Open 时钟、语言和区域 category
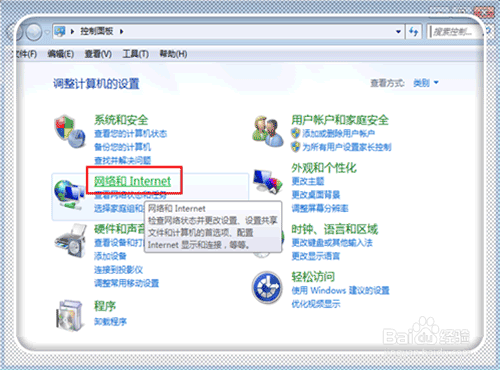 [x=335, y=229]
